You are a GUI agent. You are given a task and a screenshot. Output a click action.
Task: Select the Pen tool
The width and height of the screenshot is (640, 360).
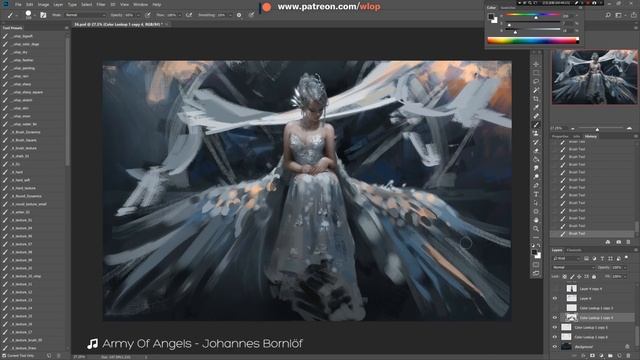pos(536,185)
